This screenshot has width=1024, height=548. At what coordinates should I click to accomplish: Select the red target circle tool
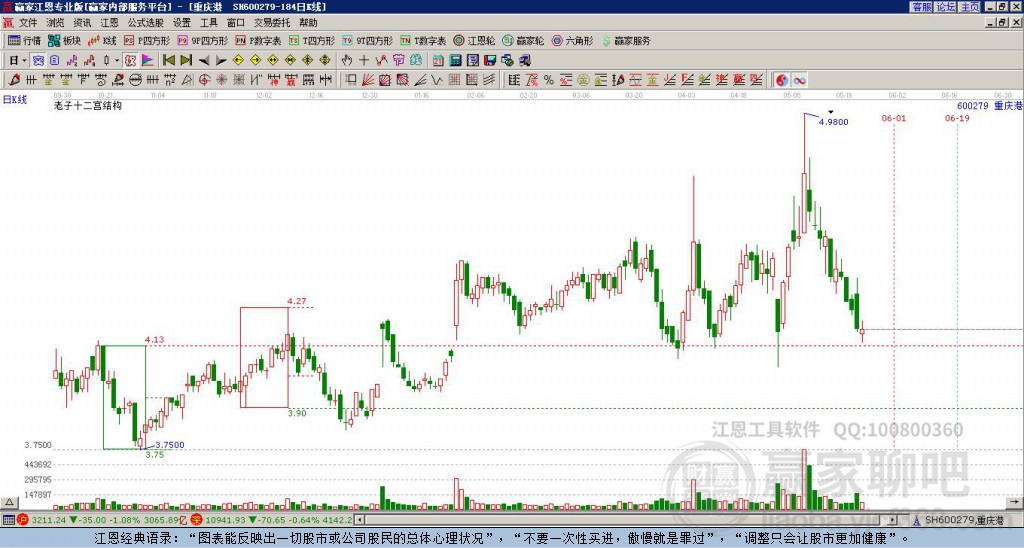coord(204,80)
